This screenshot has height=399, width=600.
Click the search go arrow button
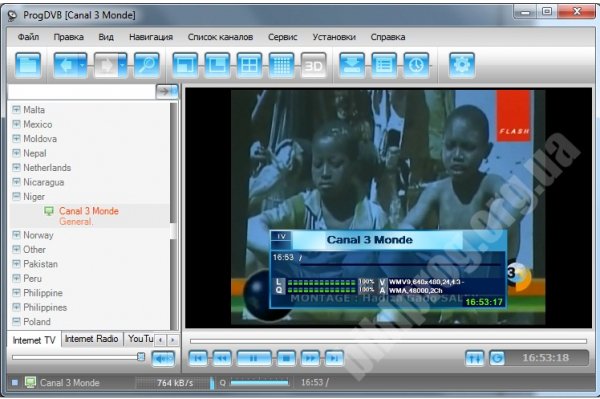pos(167,91)
